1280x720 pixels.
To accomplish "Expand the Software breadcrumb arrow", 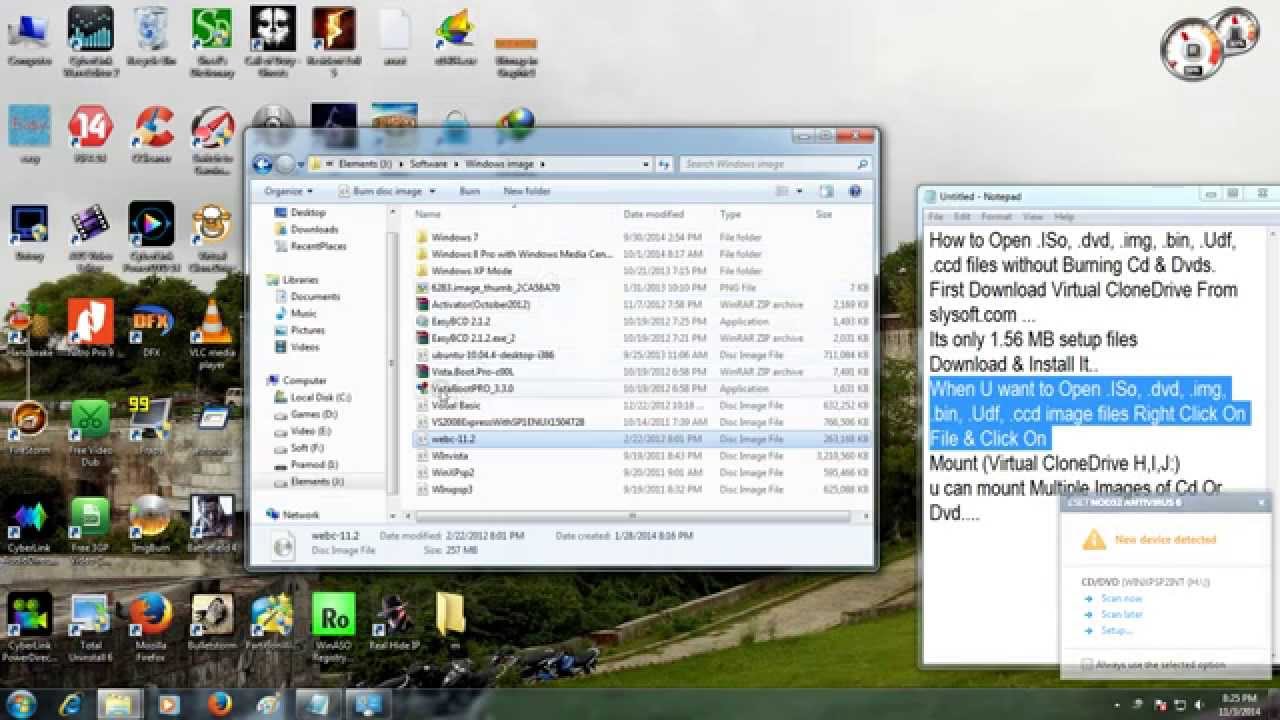I will 457,164.
